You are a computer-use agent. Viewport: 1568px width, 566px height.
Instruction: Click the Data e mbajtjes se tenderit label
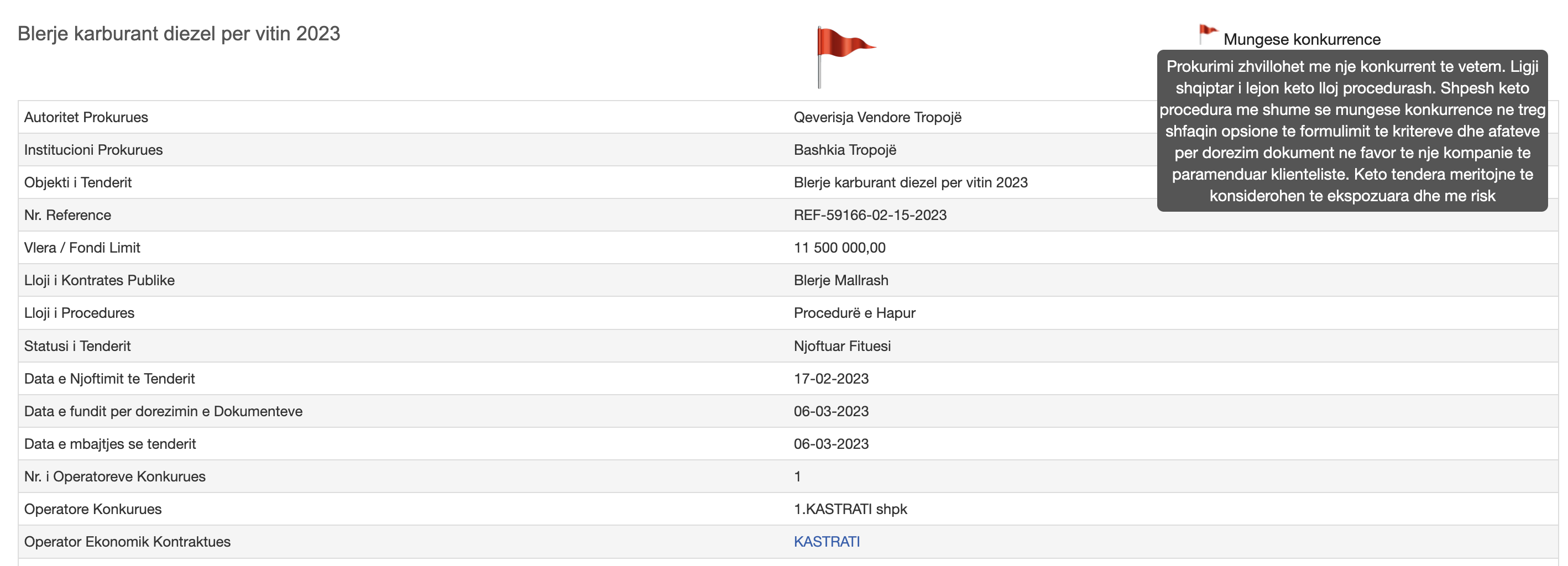tap(109, 444)
